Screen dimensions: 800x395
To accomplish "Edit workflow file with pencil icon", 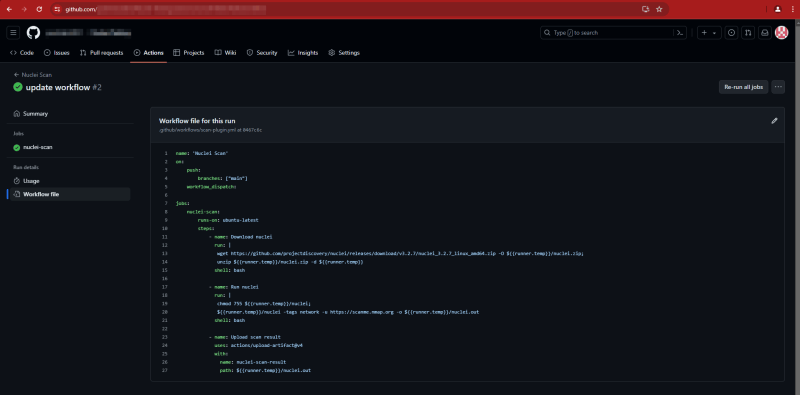I will click(774, 121).
